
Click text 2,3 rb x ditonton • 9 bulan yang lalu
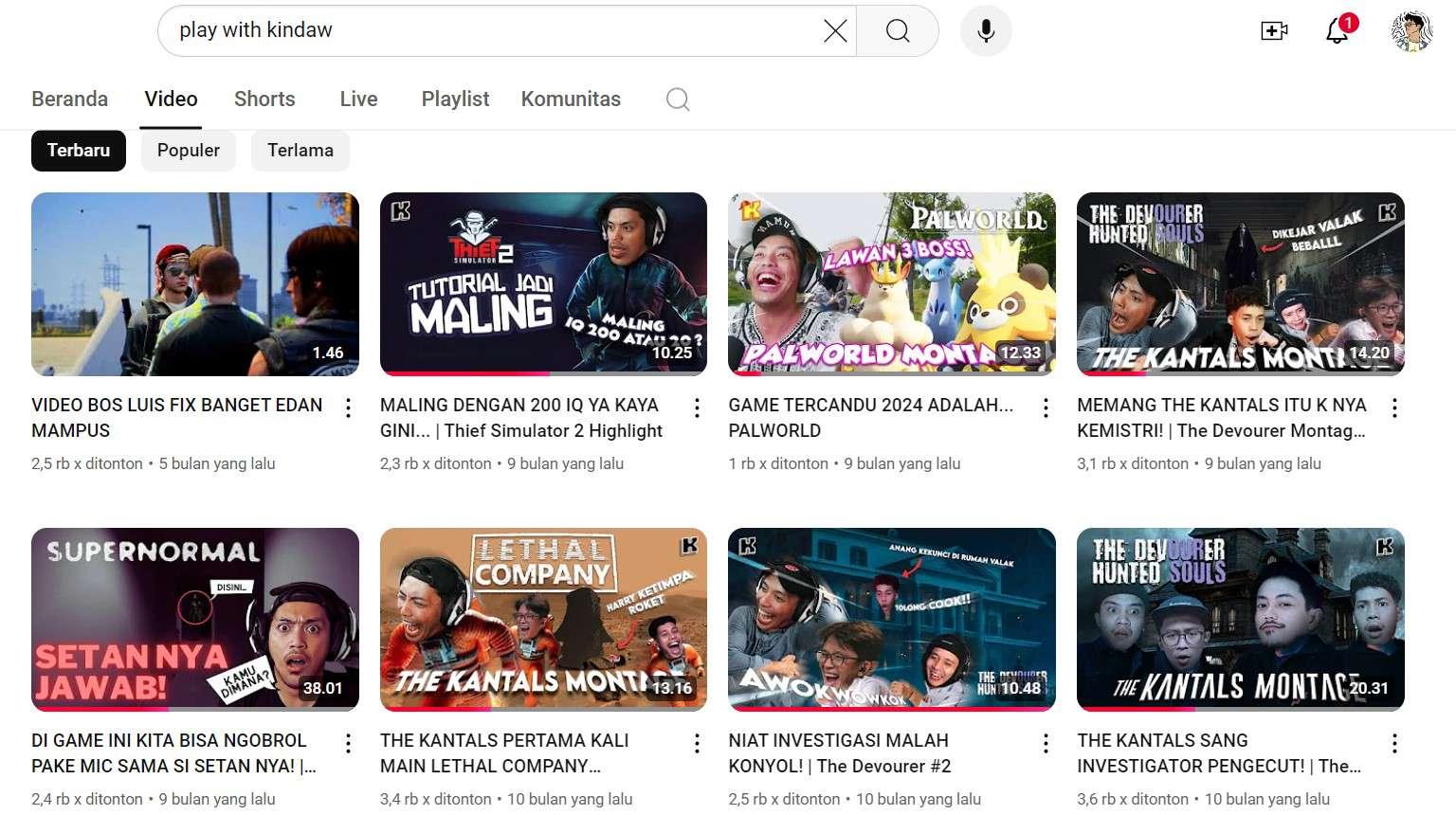[x=501, y=463]
